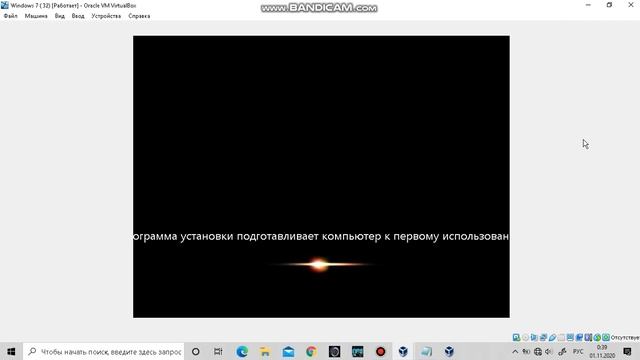640x360 pixels.
Task: Click the battery icon in the system tray
Action: pos(527,351)
